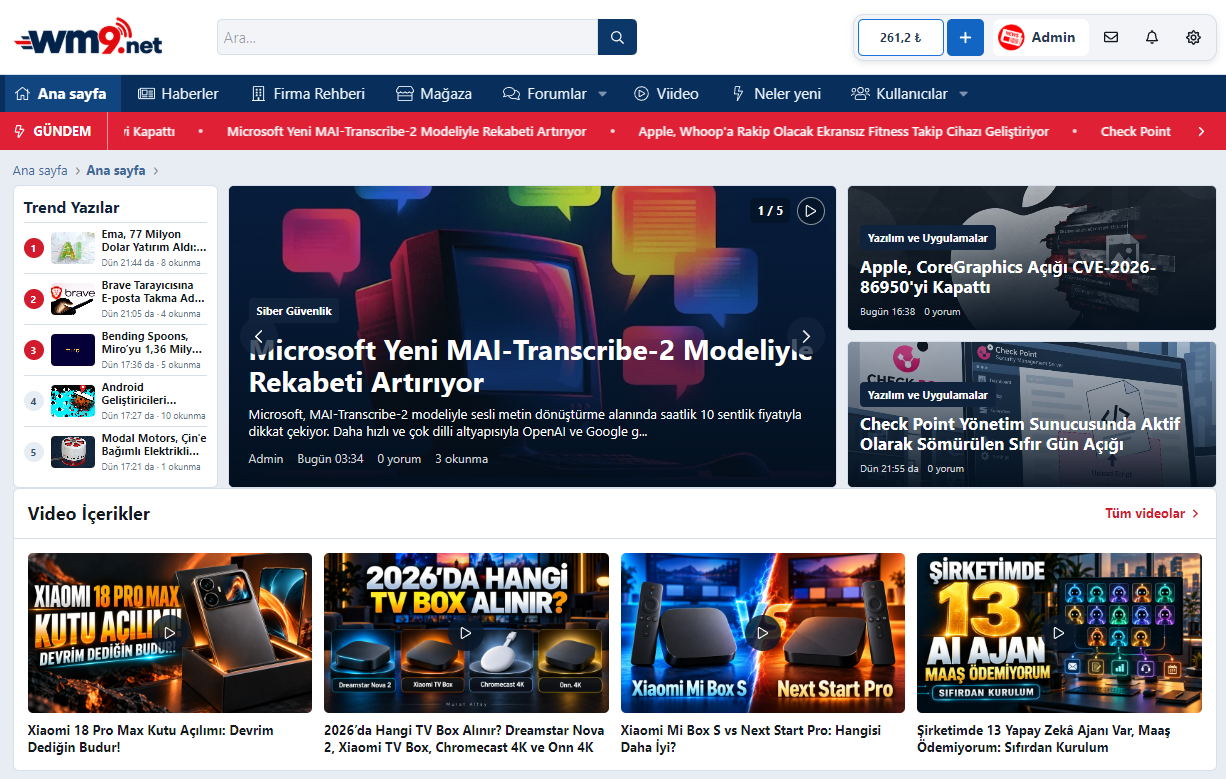The width and height of the screenshot is (1226, 779).
Task: Click the blue plus add-balance button
Action: click(x=965, y=37)
